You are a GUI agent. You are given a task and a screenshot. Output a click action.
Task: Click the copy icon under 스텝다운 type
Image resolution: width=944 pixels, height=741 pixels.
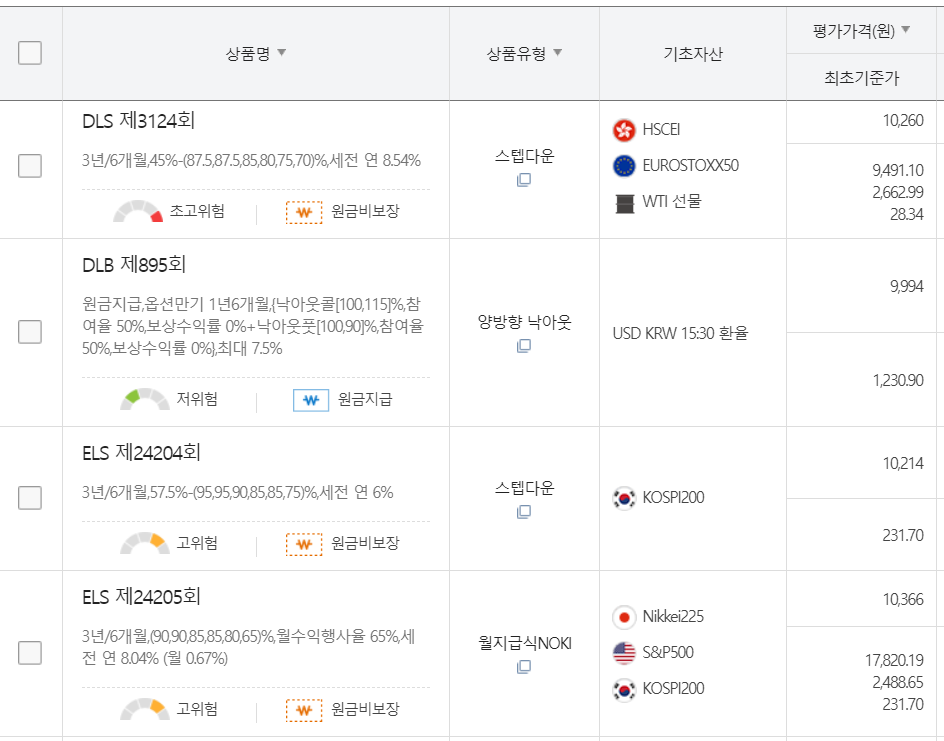click(522, 181)
